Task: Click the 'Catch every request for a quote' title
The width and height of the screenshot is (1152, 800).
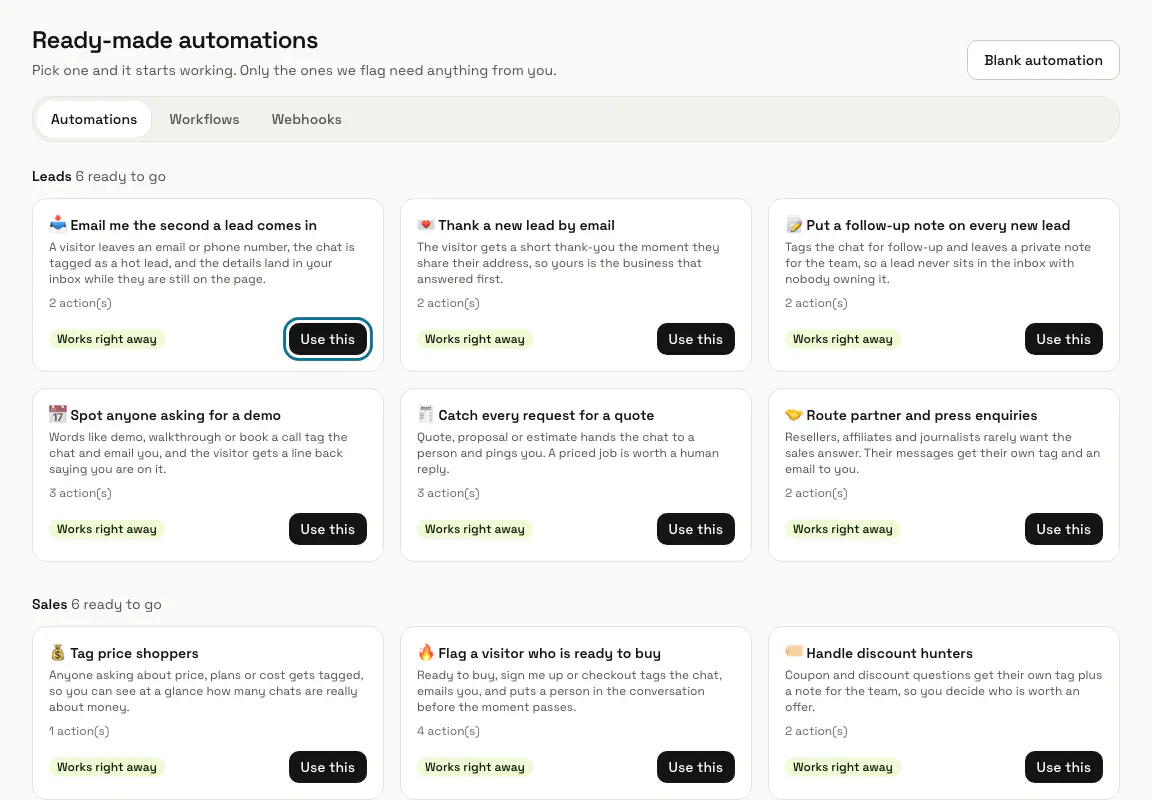Action: 547,415
